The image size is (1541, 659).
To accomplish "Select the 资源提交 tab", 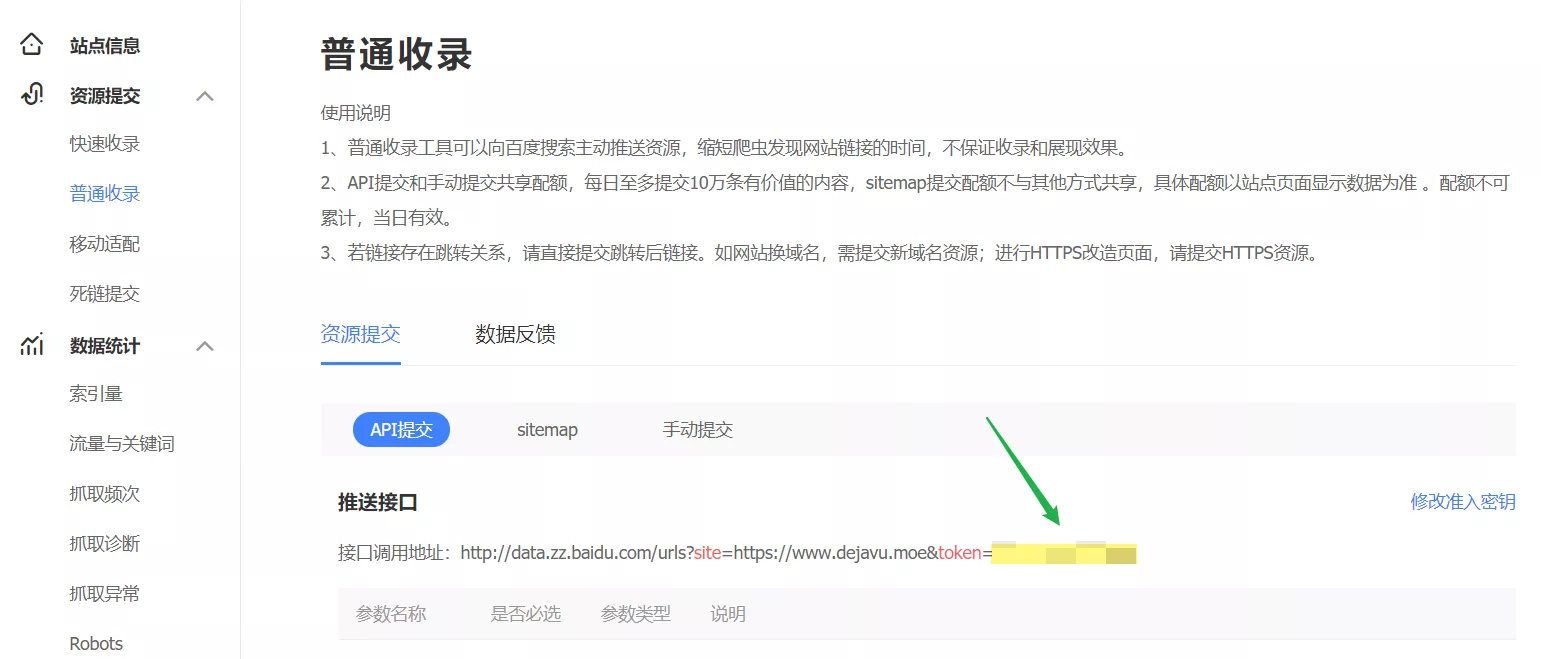I will (x=360, y=335).
